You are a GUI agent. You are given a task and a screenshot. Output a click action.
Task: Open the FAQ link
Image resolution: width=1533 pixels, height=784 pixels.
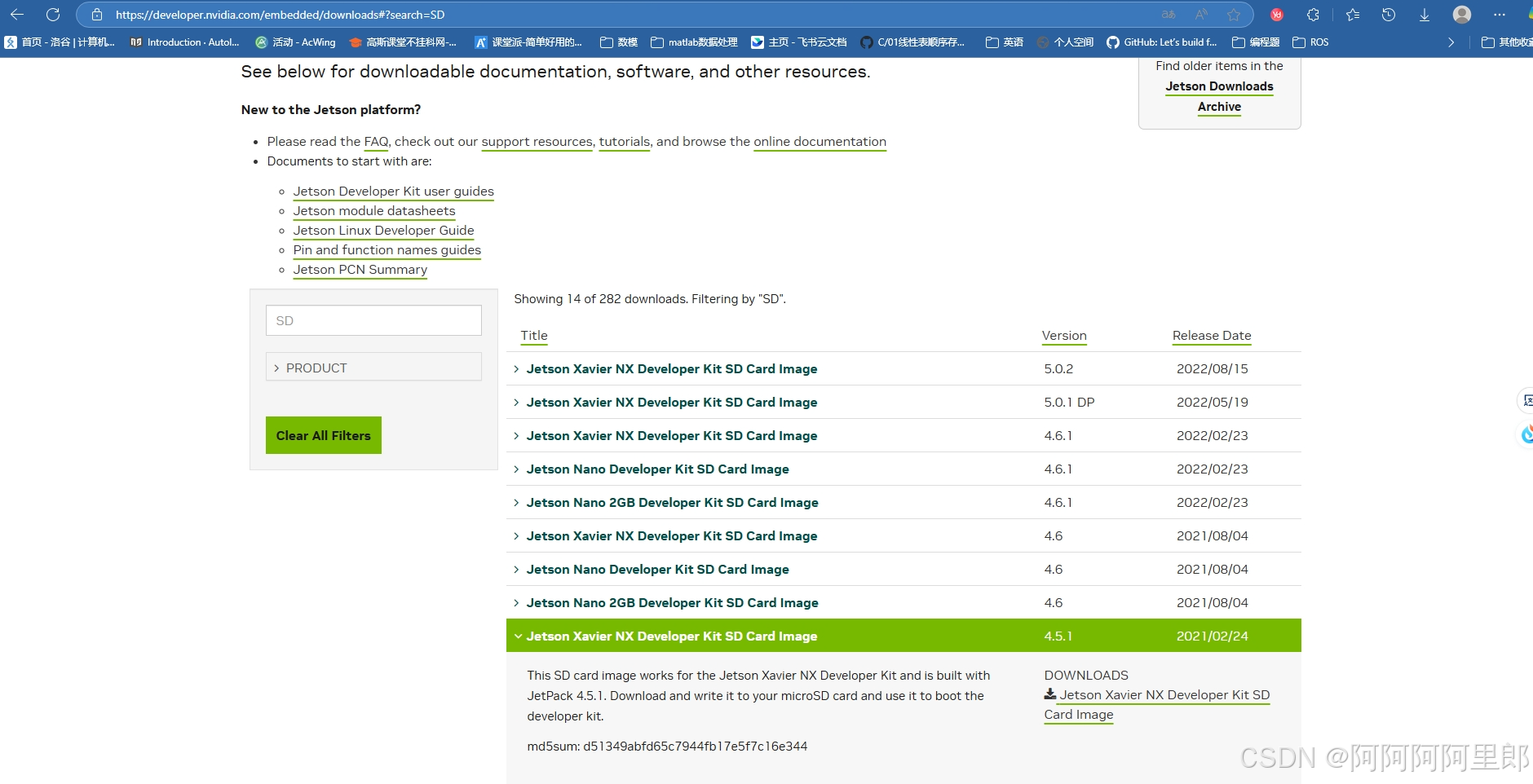[376, 142]
